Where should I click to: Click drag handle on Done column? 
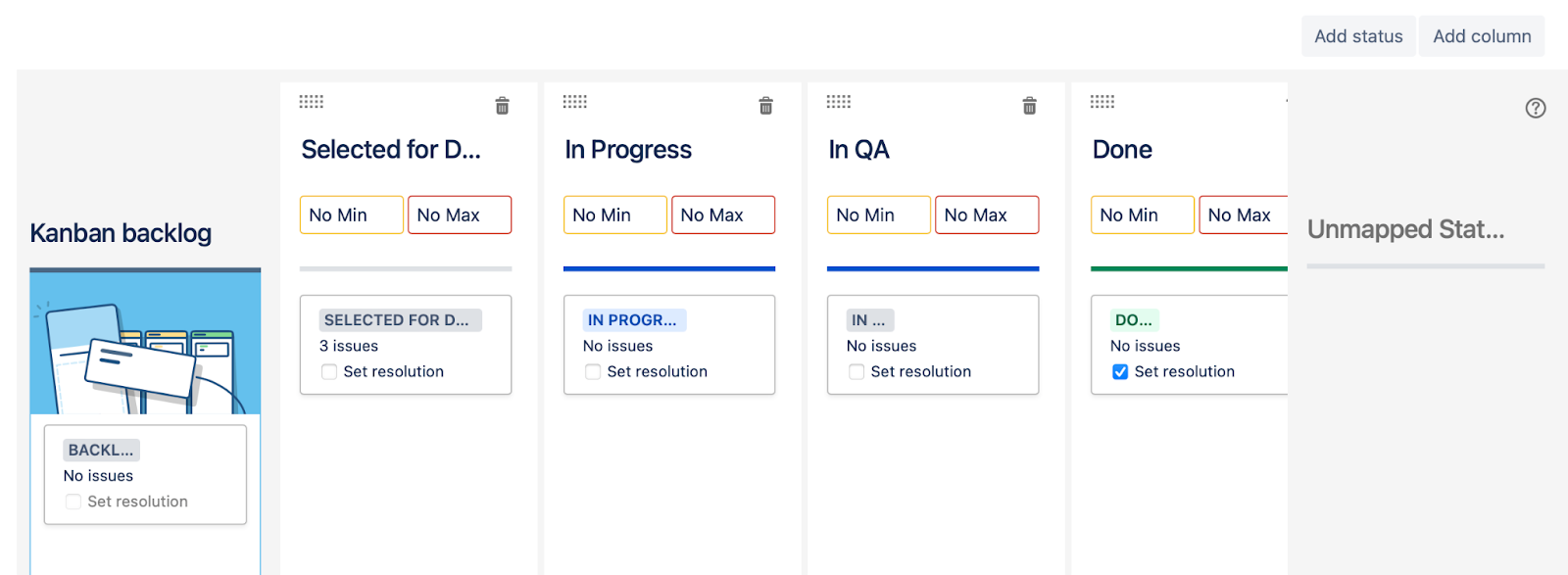click(x=1102, y=102)
